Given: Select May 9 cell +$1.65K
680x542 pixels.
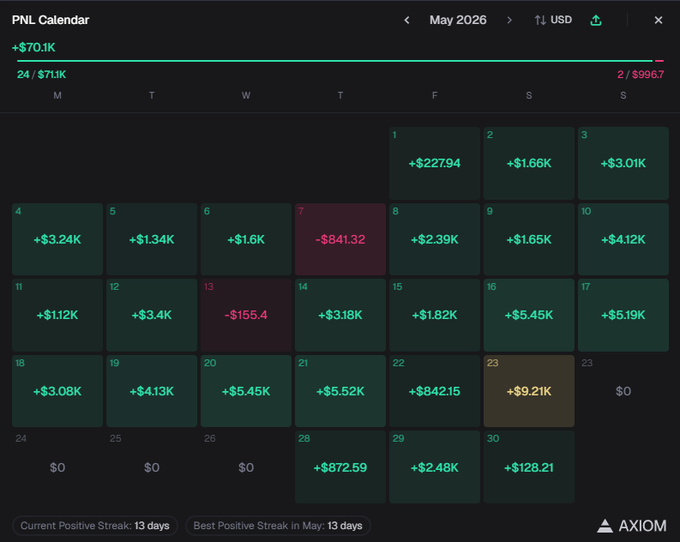Looking at the screenshot, I should pos(529,239).
